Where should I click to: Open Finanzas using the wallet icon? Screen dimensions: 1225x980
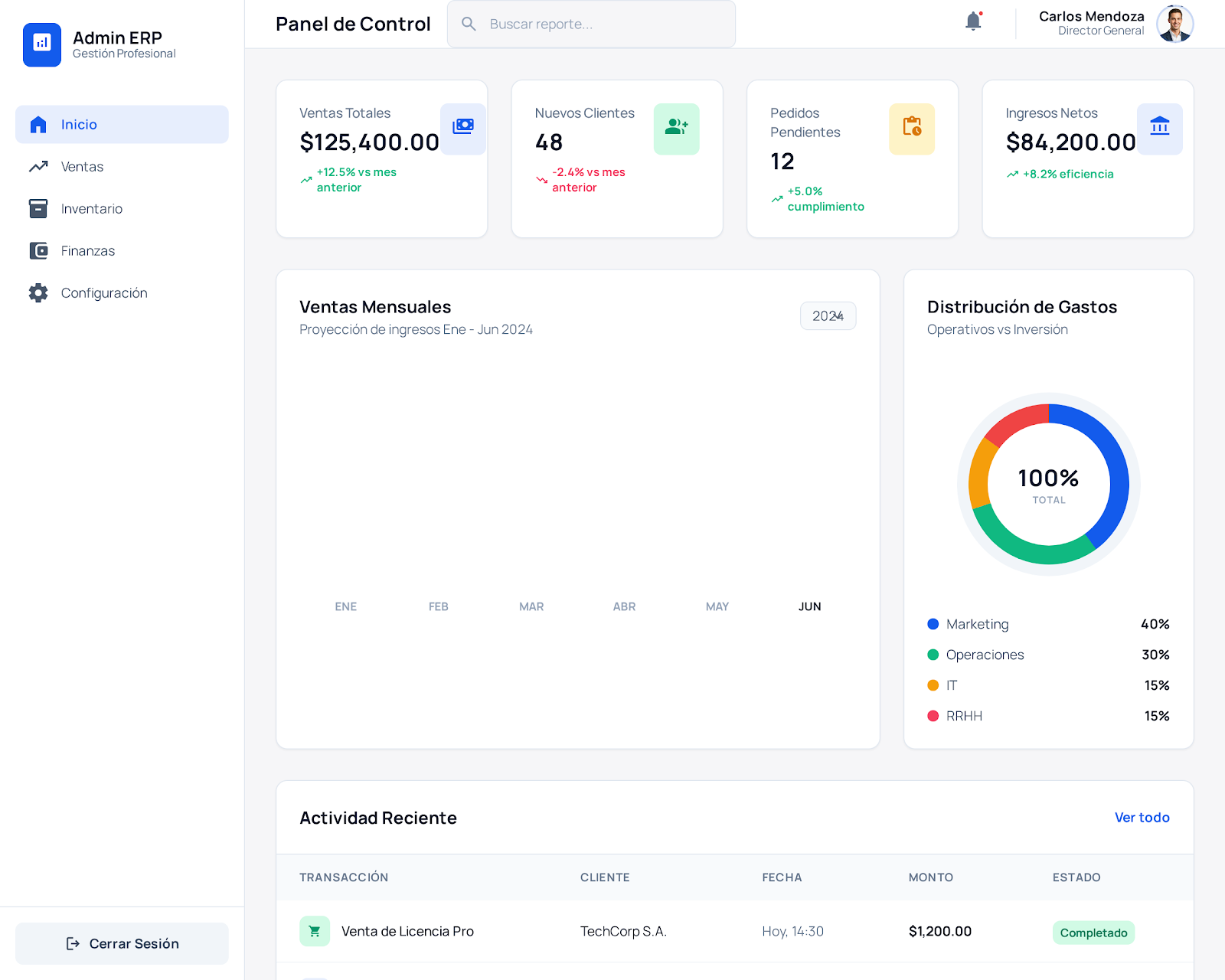tap(38, 250)
